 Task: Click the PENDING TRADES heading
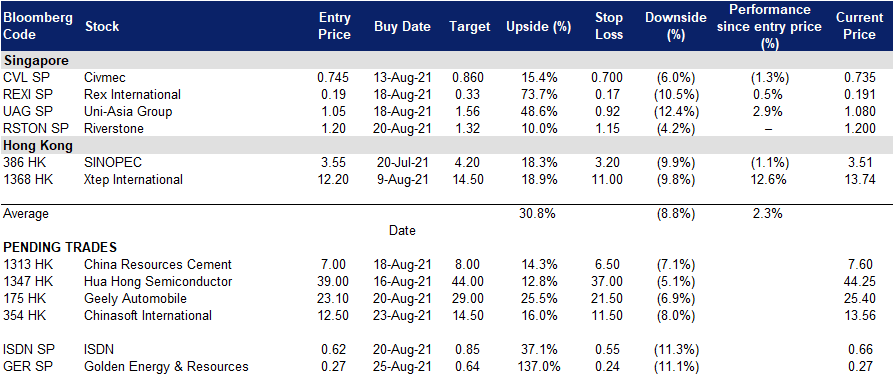click(x=60, y=247)
